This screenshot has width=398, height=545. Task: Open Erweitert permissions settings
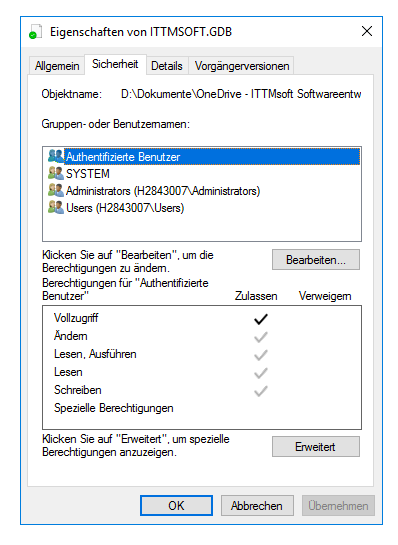316,447
